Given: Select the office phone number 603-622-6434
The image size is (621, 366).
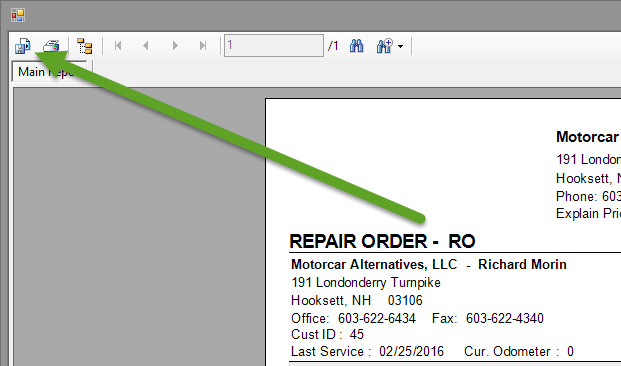Looking at the screenshot, I should (x=377, y=318).
